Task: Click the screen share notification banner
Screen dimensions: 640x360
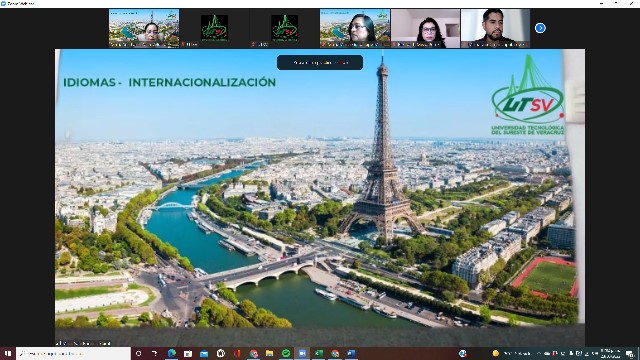Action: coord(320,62)
